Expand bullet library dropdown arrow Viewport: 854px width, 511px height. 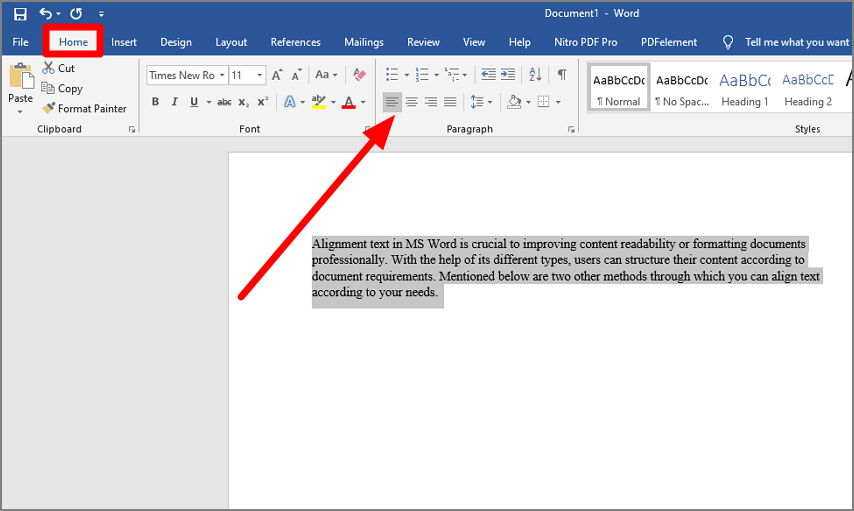(x=406, y=75)
